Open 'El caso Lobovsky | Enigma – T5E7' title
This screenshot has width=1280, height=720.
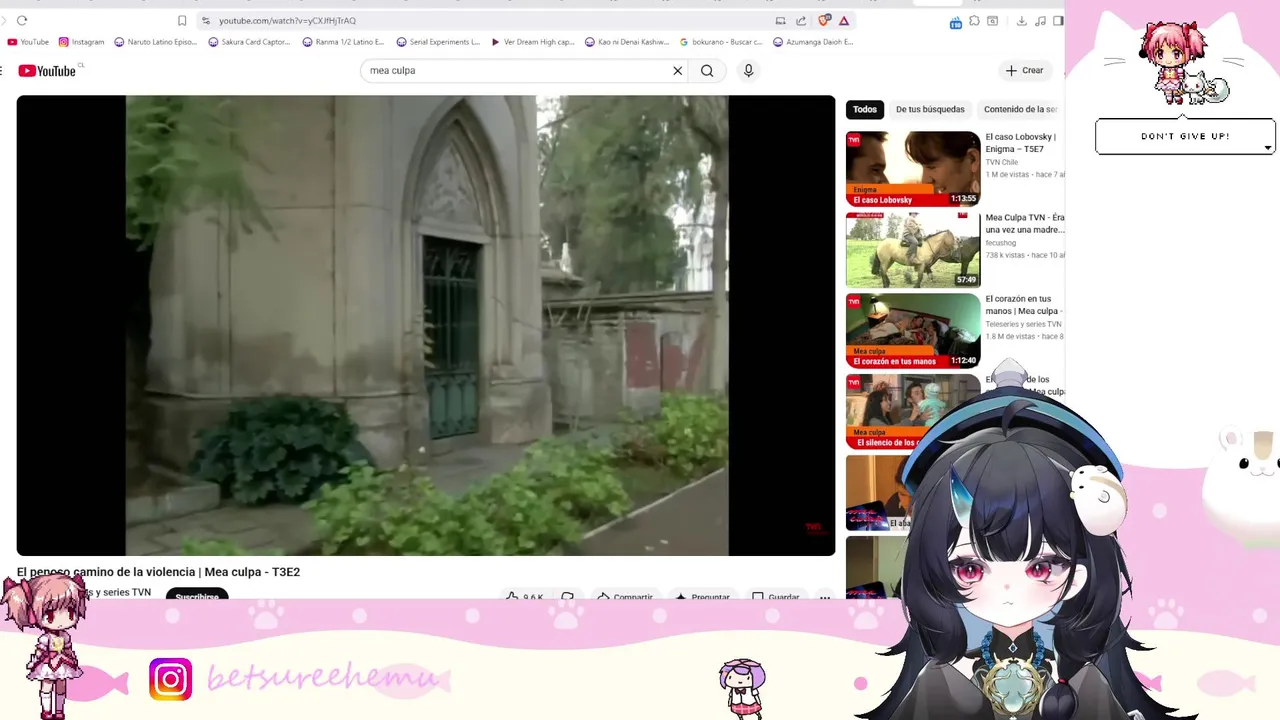(x=1020, y=143)
